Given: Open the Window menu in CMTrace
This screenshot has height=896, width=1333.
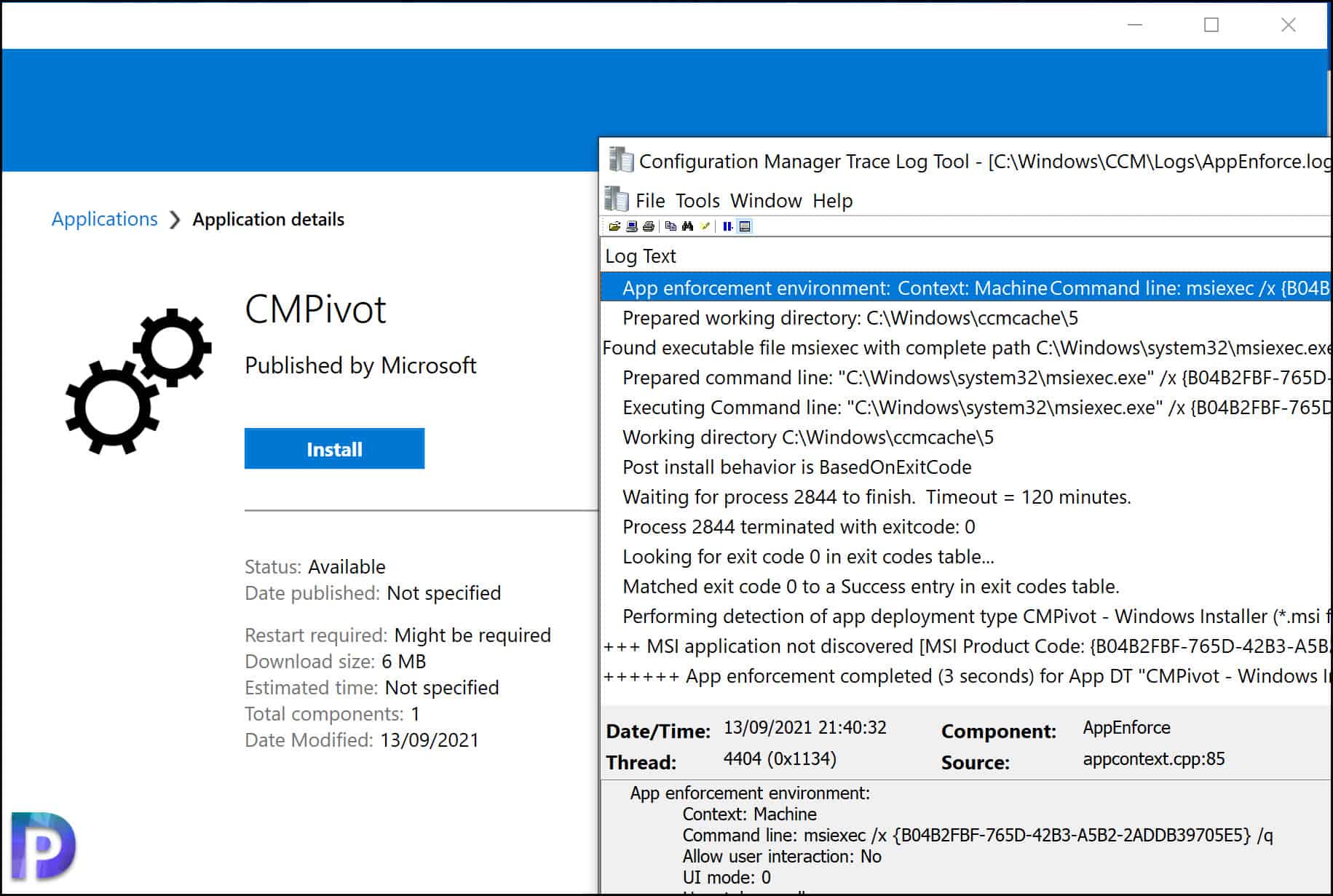Looking at the screenshot, I should click(x=766, y=200).
